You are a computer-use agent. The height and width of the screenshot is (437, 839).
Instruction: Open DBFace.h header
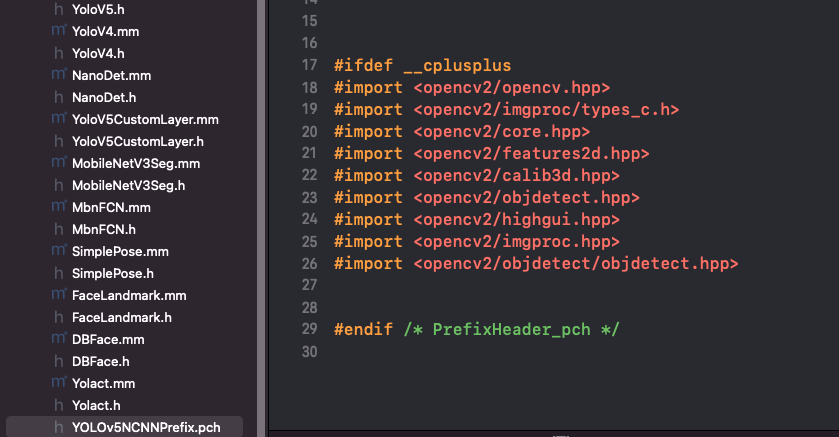101,361
